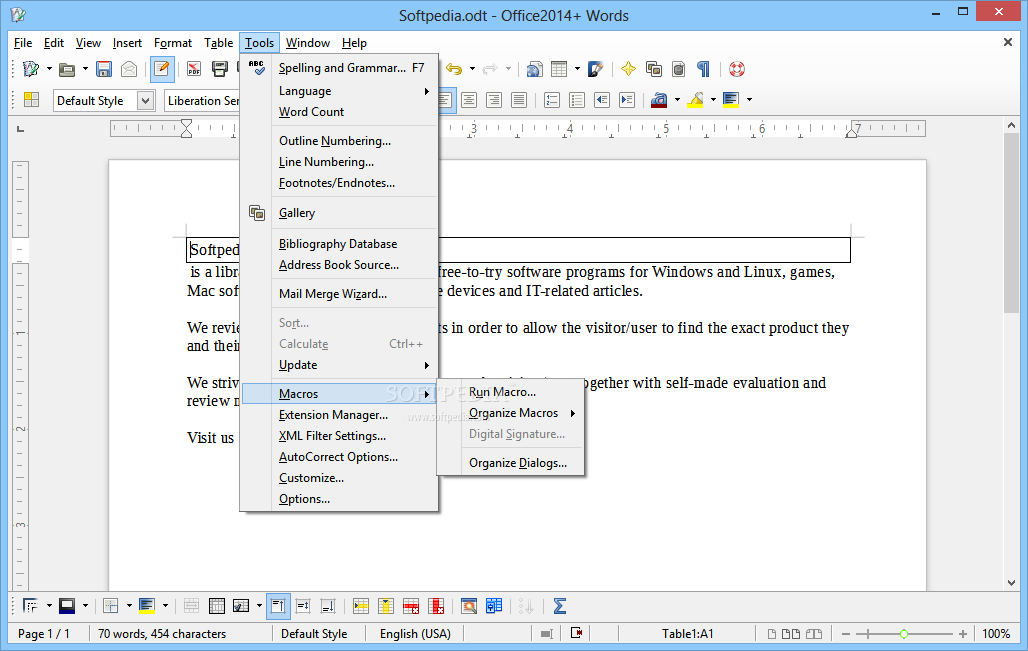The width and height of the screenshot is (1028, 651).
Task: Open the Styles and Formatting icon
Action: click(x=31, y=100)
